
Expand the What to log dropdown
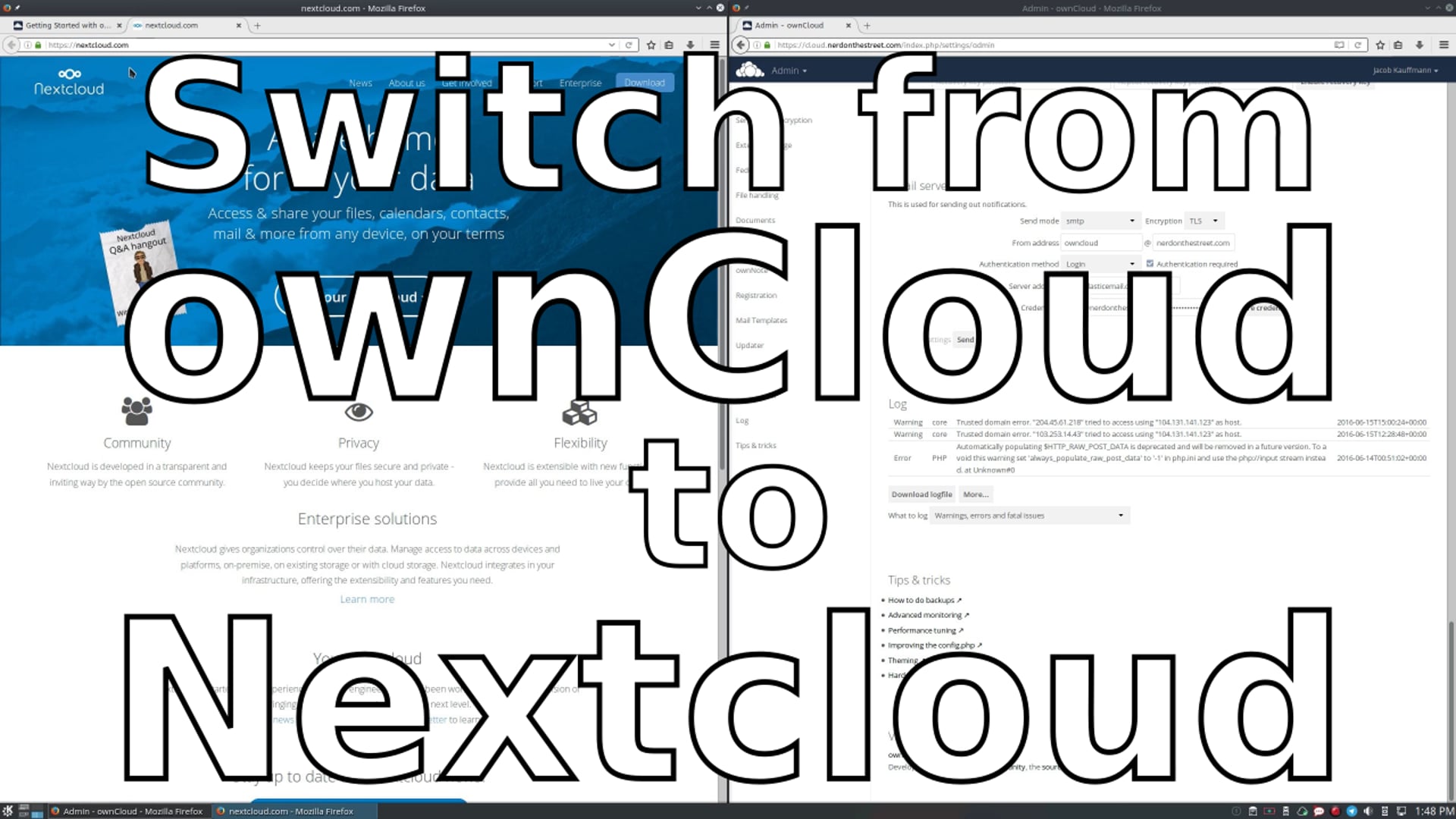(x=1120, y=515)
